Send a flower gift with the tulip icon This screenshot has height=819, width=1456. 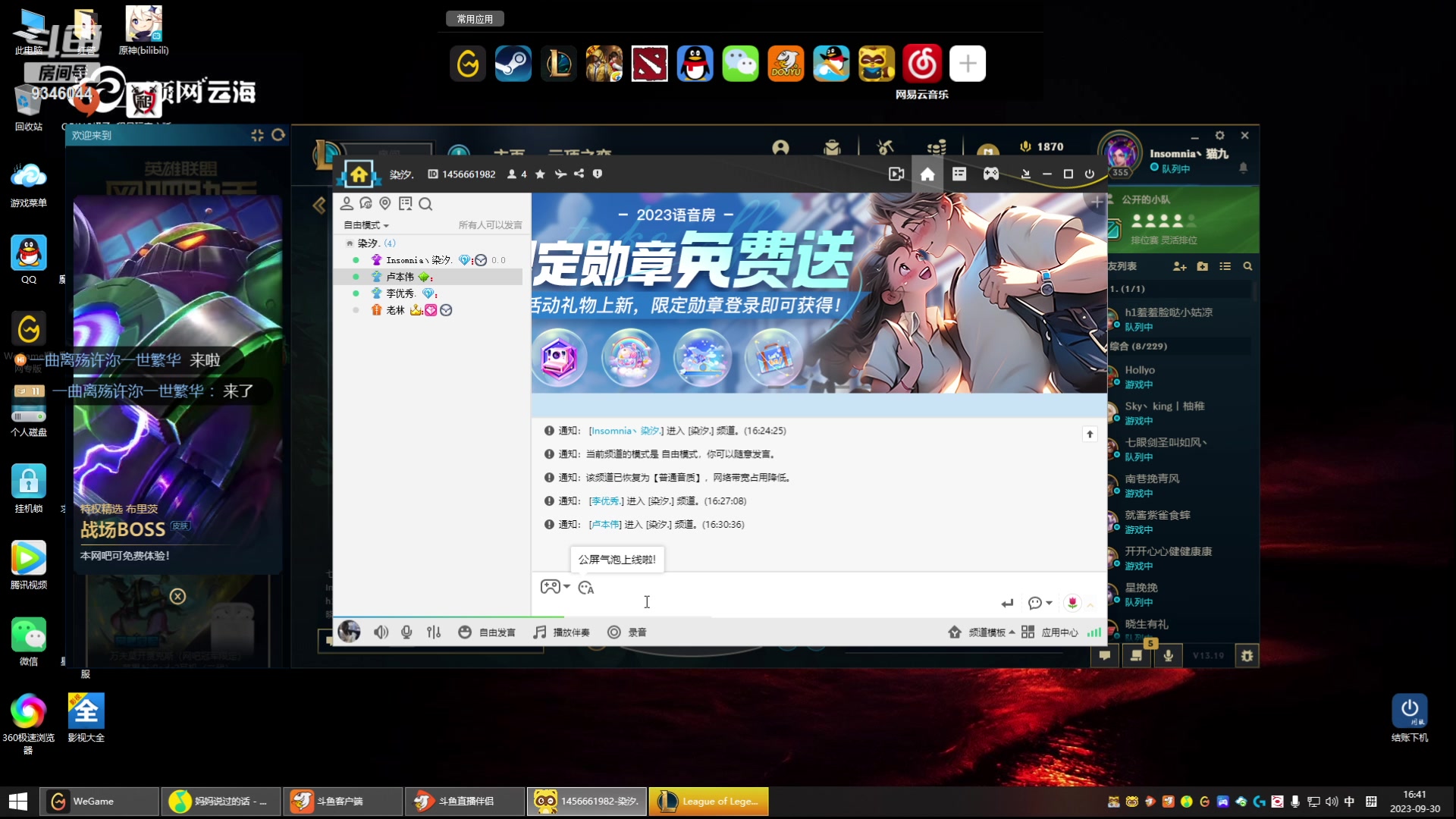pos(1072,603)
